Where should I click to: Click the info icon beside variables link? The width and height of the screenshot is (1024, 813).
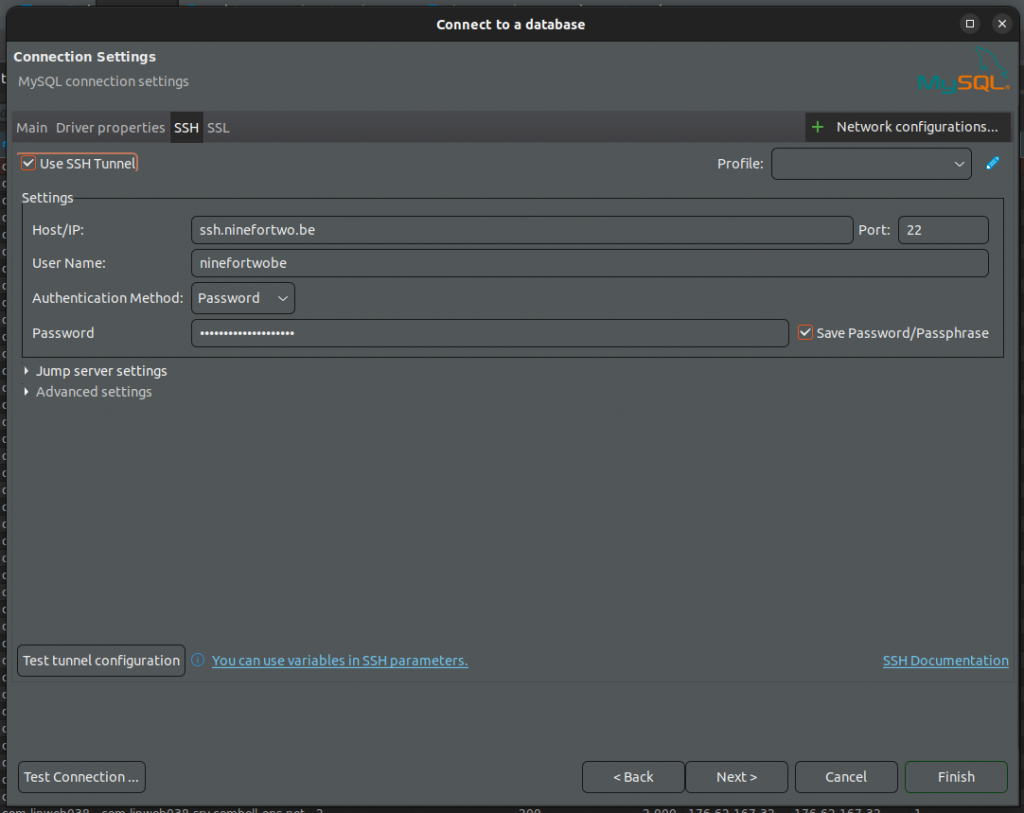(198, 660)
